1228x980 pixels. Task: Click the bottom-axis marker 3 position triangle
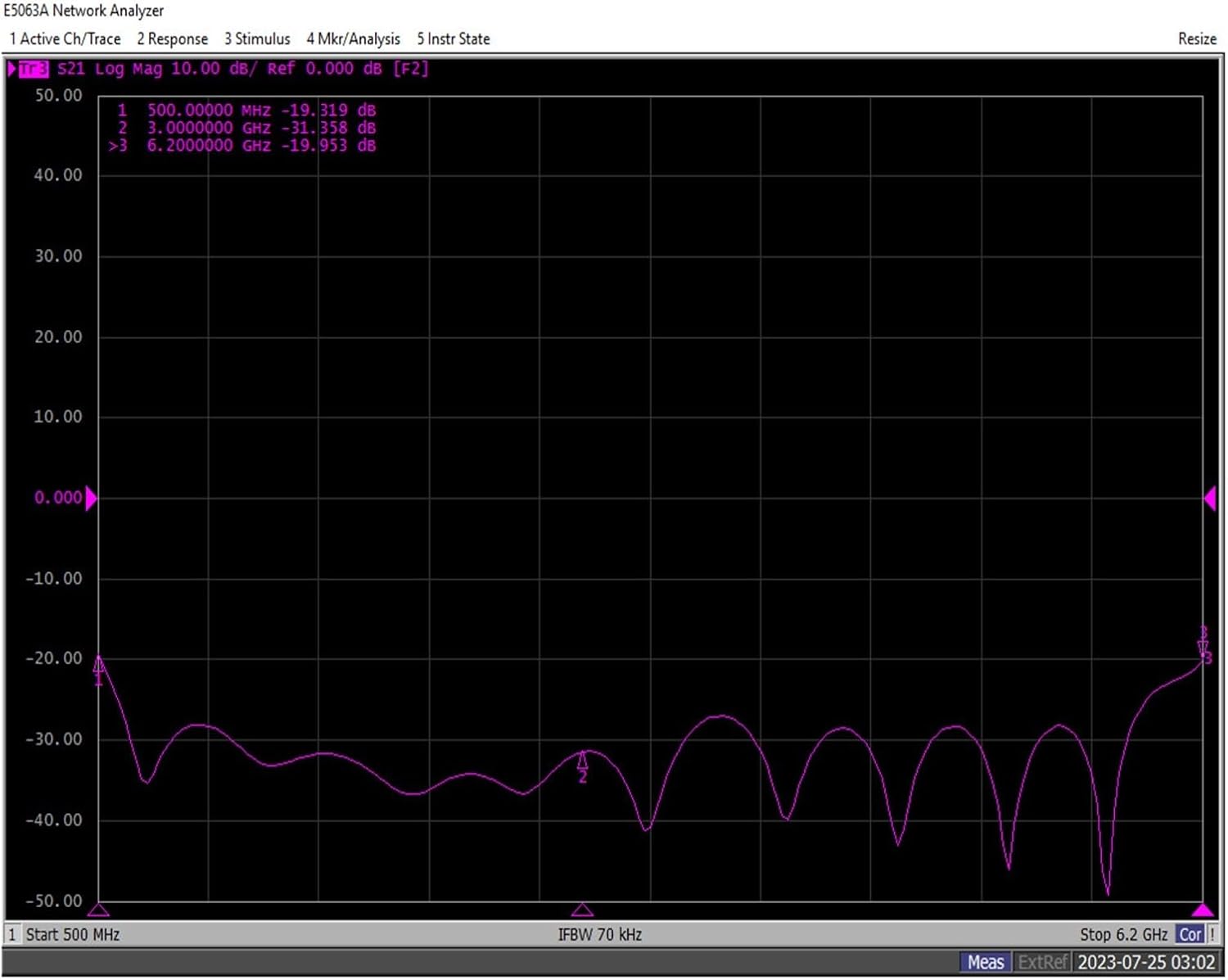(x=1202, y=910)
